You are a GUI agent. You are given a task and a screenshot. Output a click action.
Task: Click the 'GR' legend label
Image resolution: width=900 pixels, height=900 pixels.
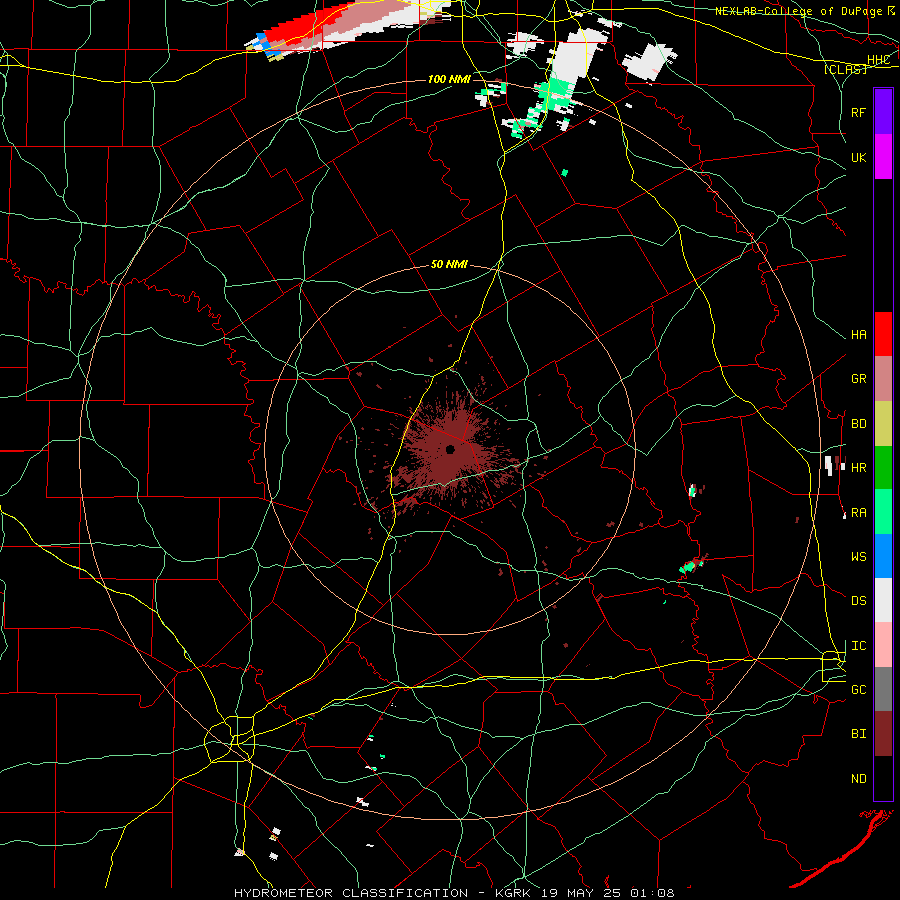pyautogui.click(x=858, y=379)
